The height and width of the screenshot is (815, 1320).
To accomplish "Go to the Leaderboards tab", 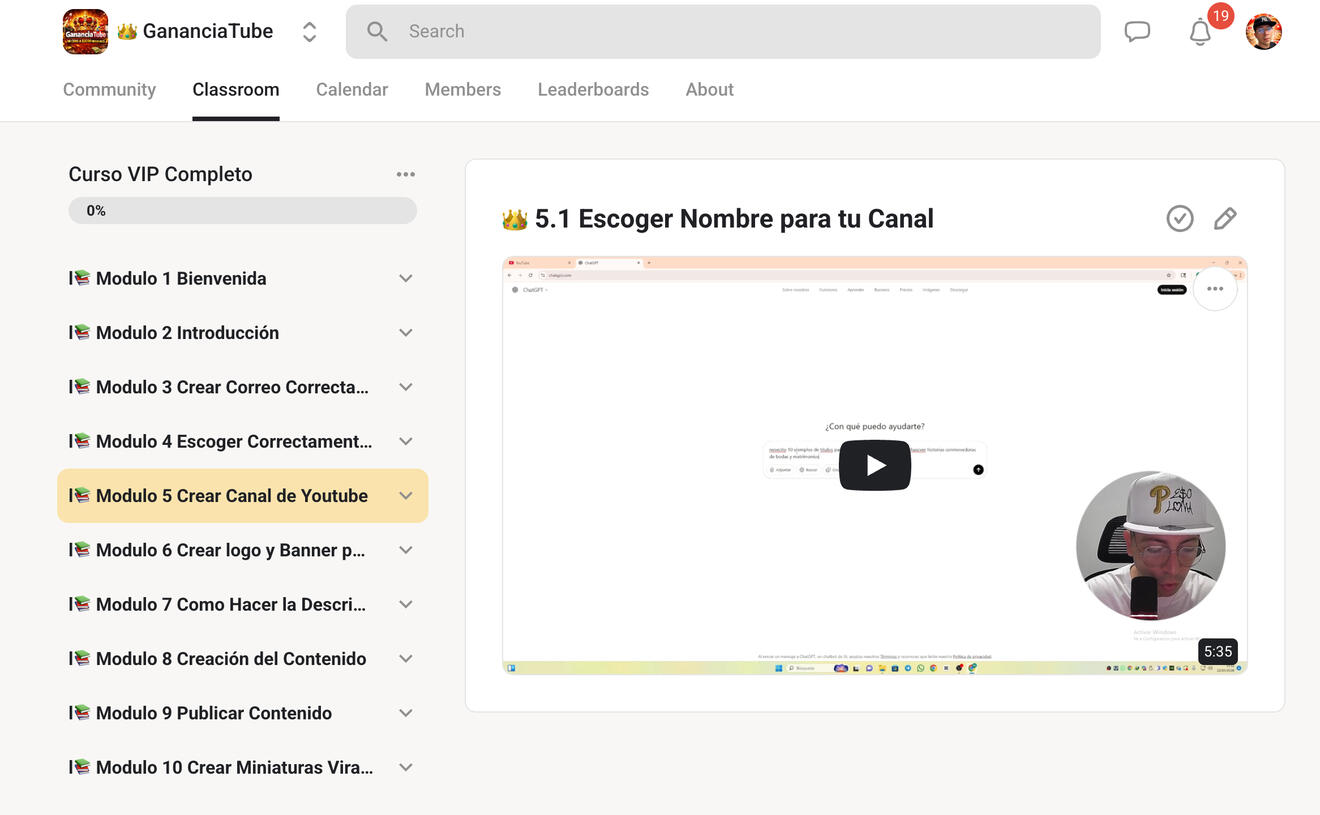I will point(593,90).
